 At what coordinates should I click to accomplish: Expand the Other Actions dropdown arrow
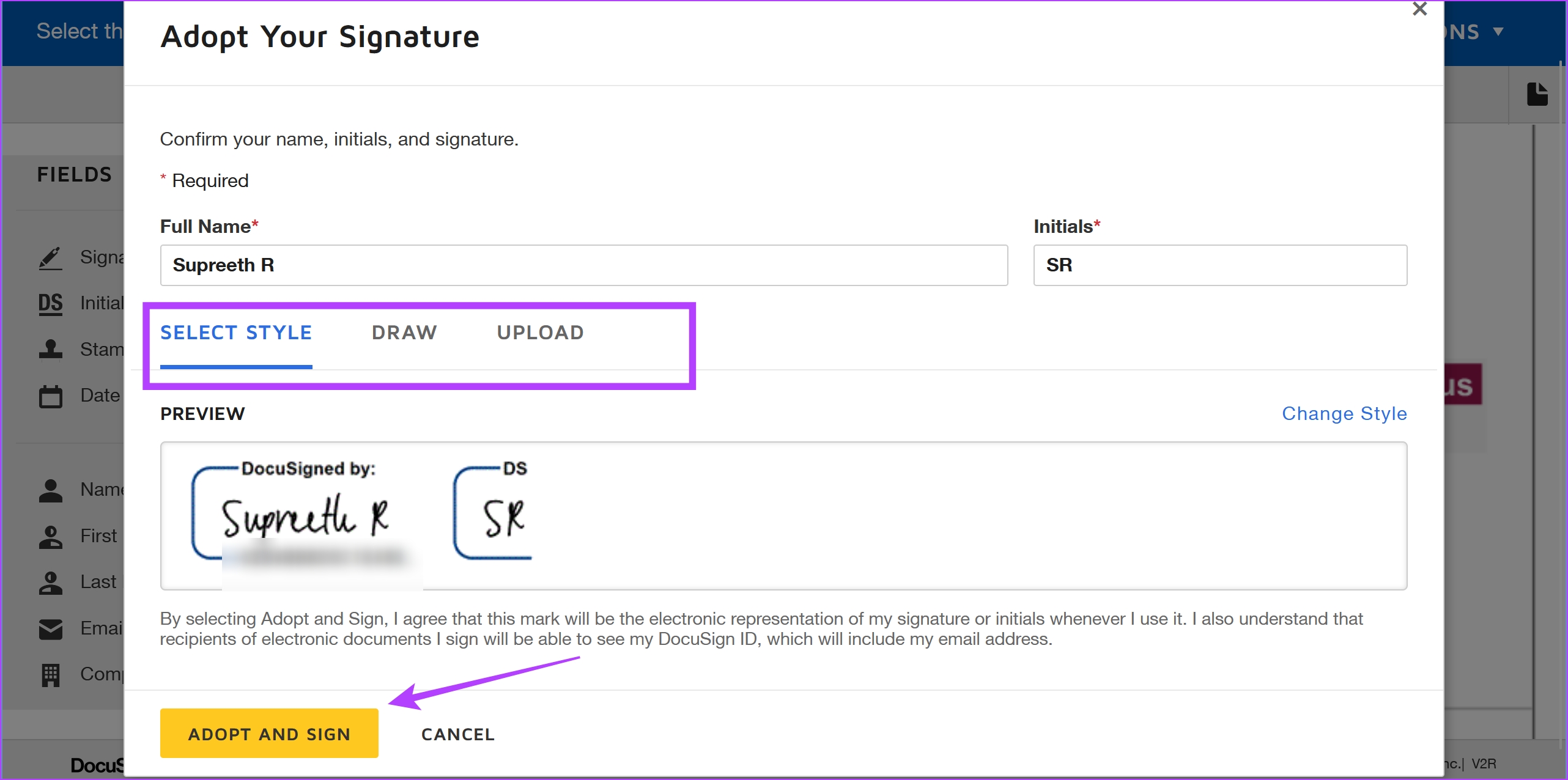pyautogui.click(x=1498, y=32)
